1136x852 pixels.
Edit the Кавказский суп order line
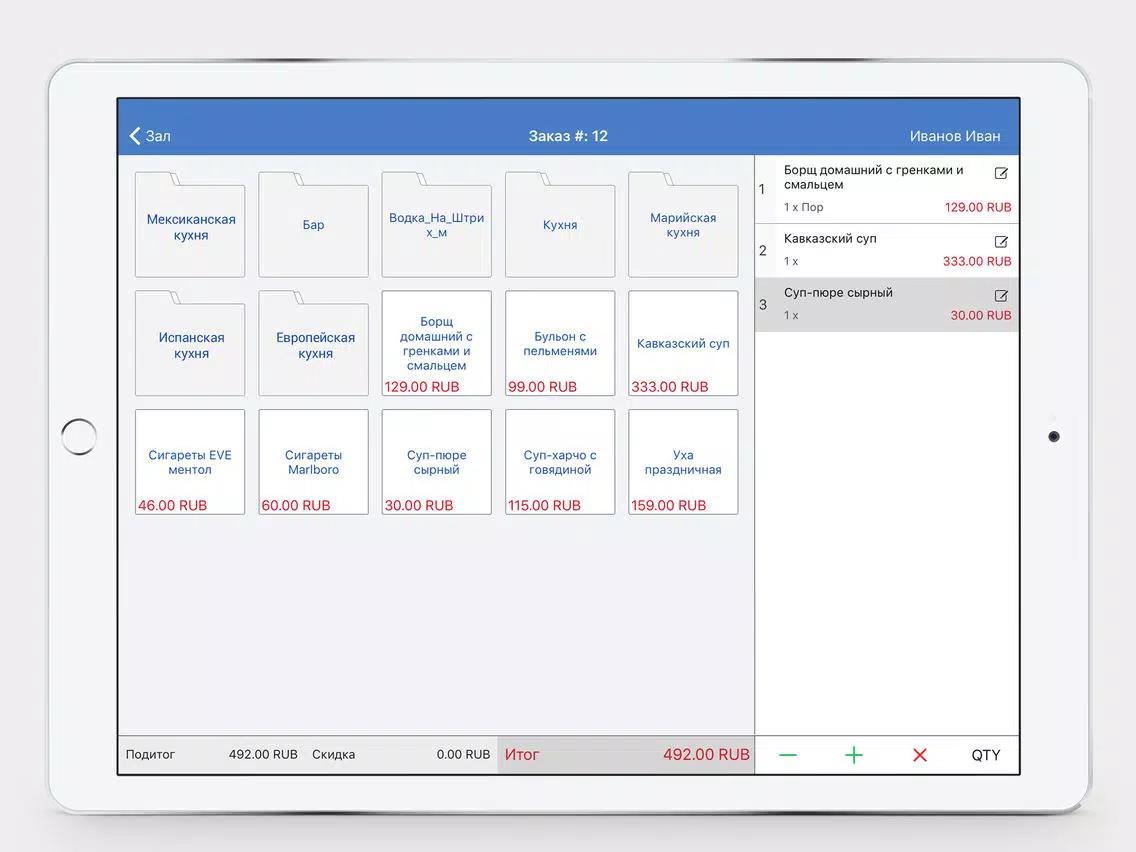point(1001,241)
